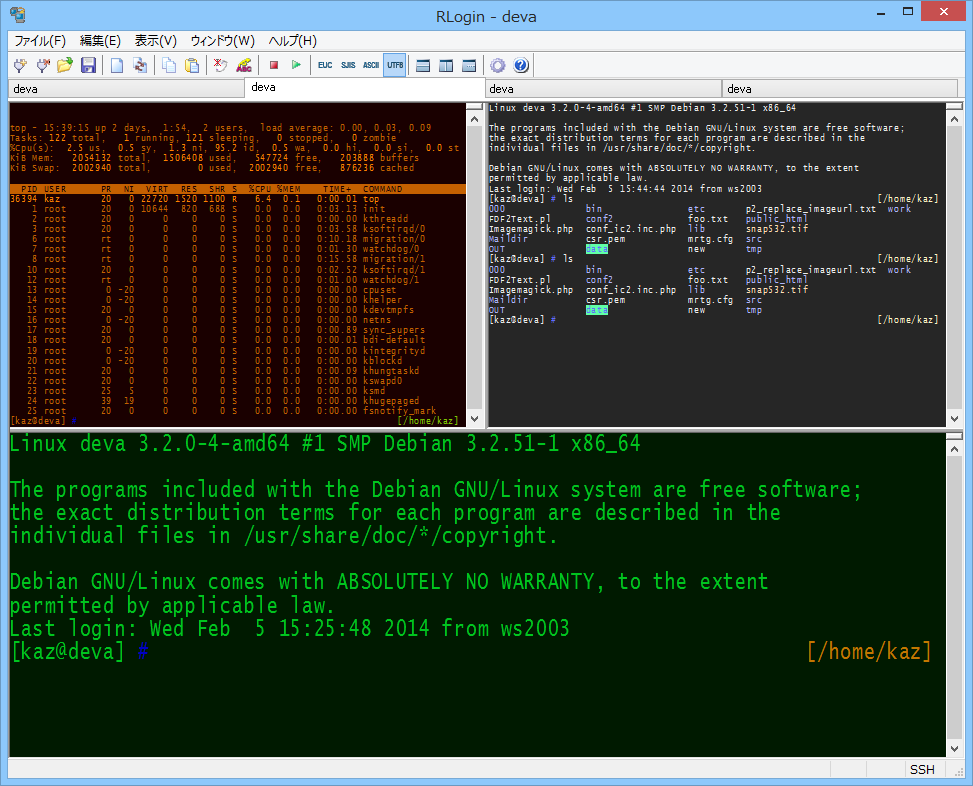This screenshot has width=973, height=786.
Task: Click the reconnect page icon with arrows
Action: (140, 65)
